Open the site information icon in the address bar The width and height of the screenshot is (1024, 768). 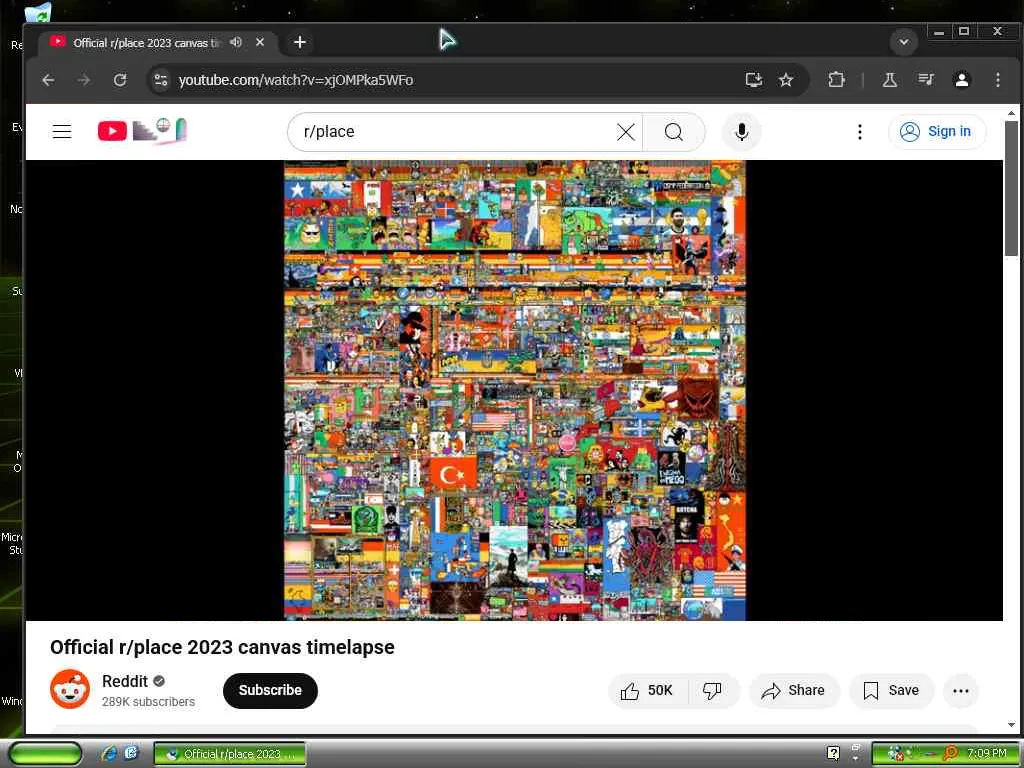click(x=161, y=80)
